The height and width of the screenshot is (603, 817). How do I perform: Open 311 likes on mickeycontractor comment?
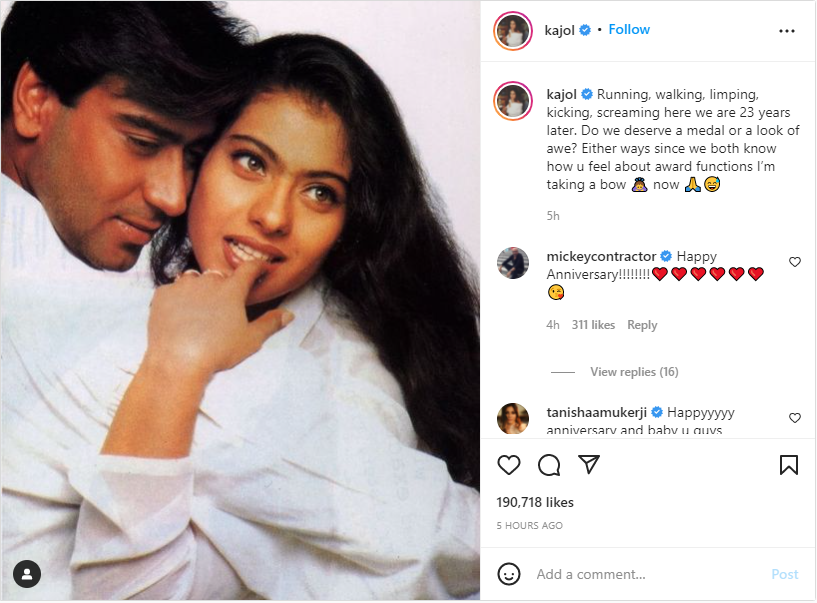tap(593, 325)
